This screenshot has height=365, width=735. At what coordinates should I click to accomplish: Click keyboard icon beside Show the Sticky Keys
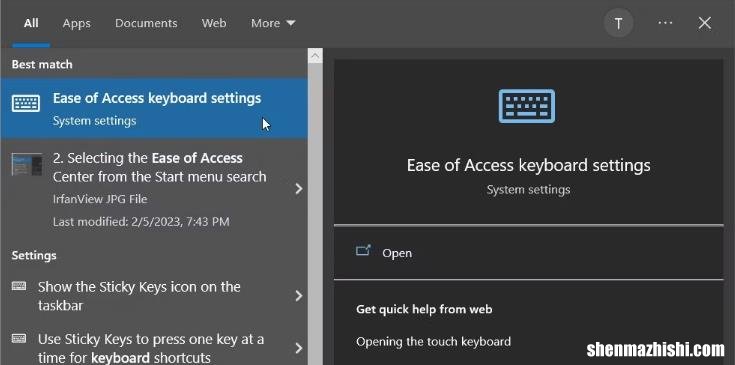(19, 286)
